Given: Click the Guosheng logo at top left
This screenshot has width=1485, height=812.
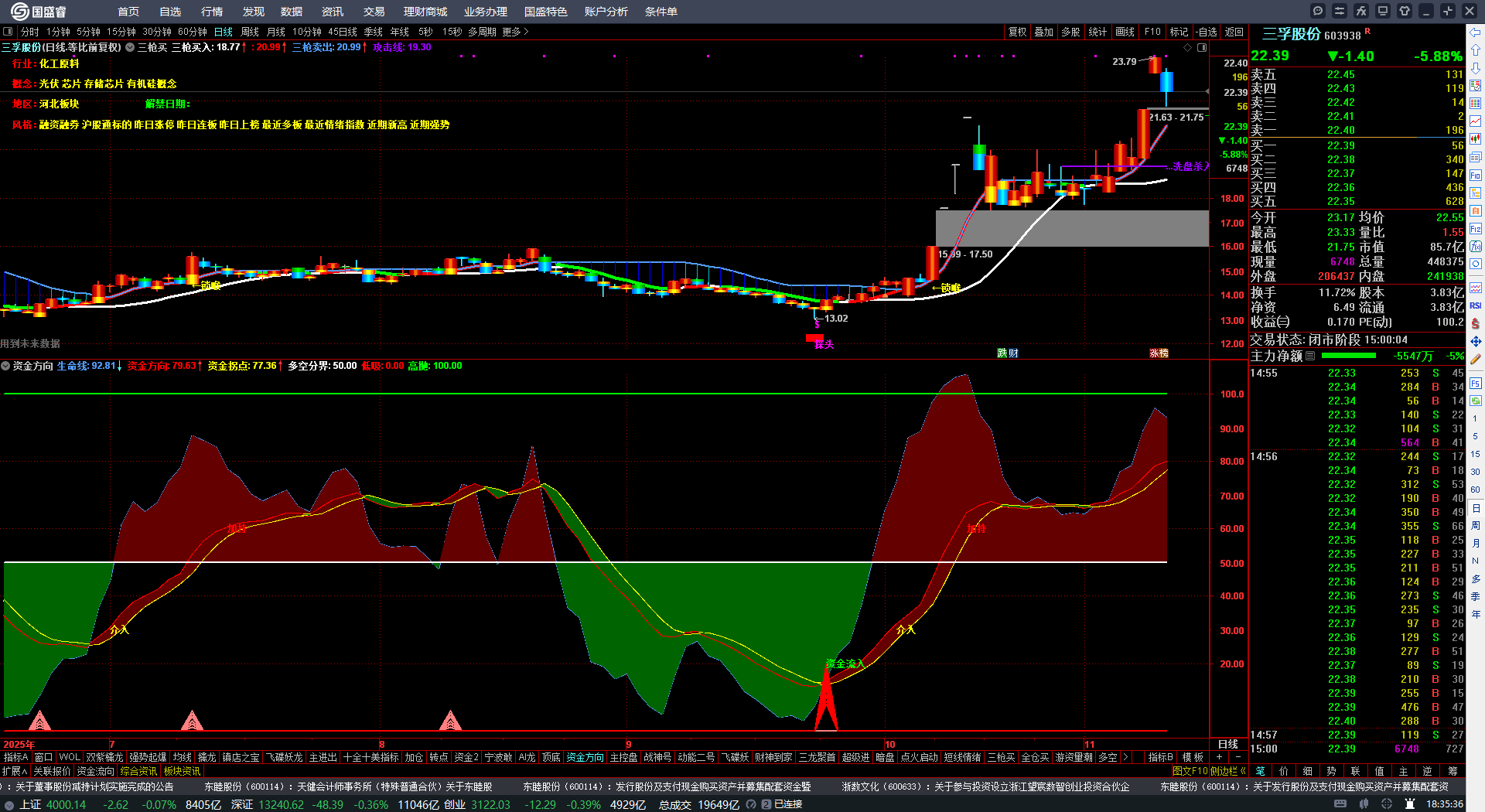Looking at the screenshot, I should click(x=39, y=12).
